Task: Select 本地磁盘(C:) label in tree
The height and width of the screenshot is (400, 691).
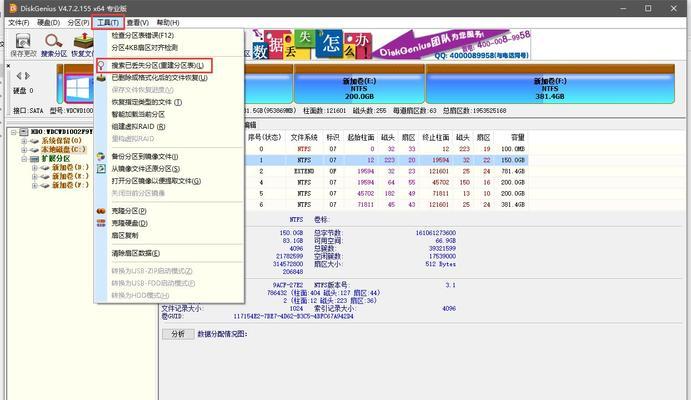Action: [63, 150]
